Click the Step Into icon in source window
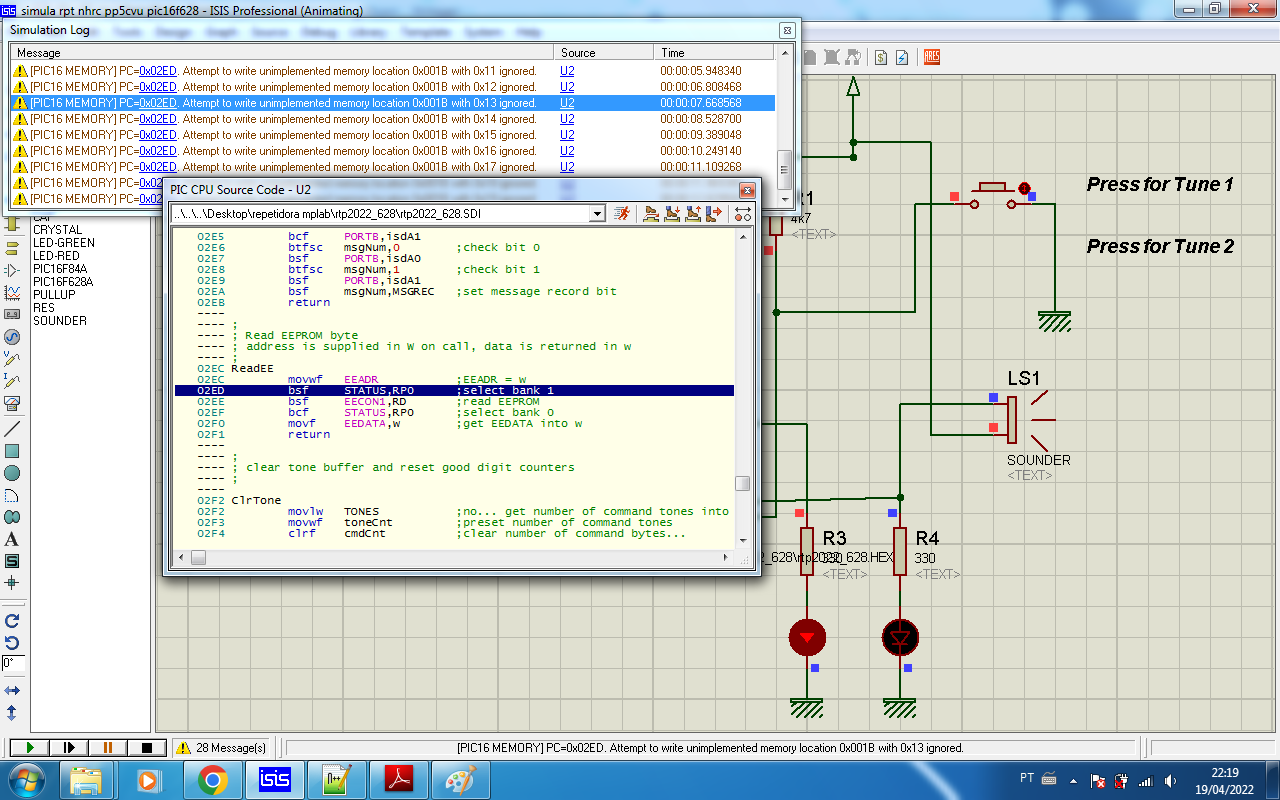Screen dimensions: 1280x800 [x=672, y=213]
